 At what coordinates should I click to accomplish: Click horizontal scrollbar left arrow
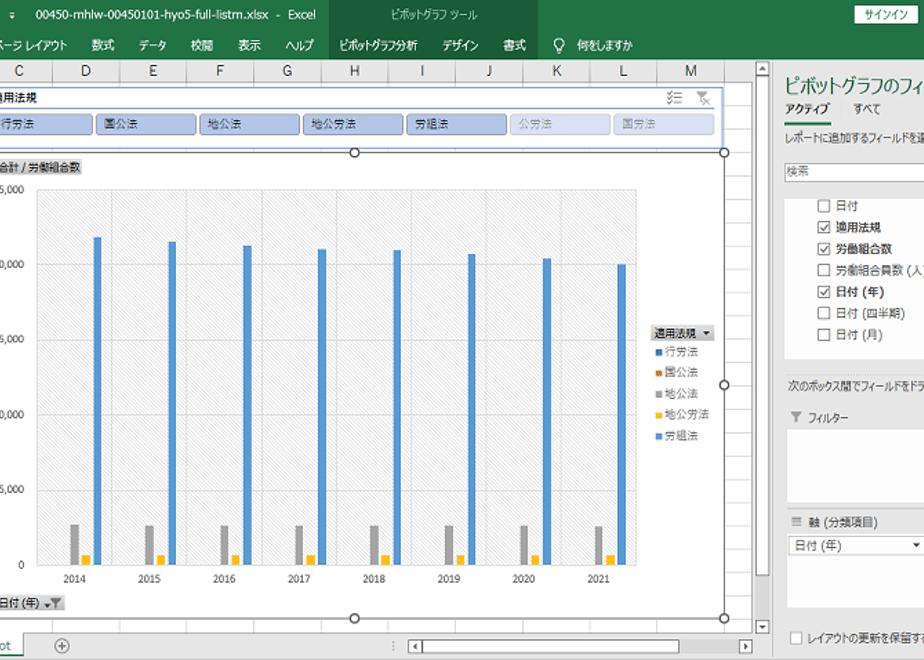click(415, 646)
